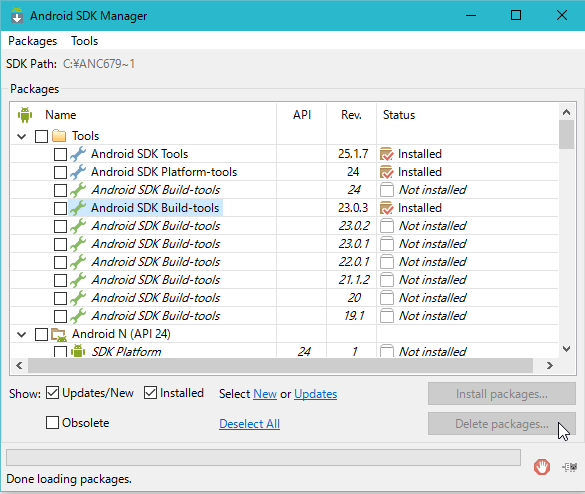Viewport: 585px width, 494px height.
Task: Click the Updates link next to Select
Action: (316, 394)
